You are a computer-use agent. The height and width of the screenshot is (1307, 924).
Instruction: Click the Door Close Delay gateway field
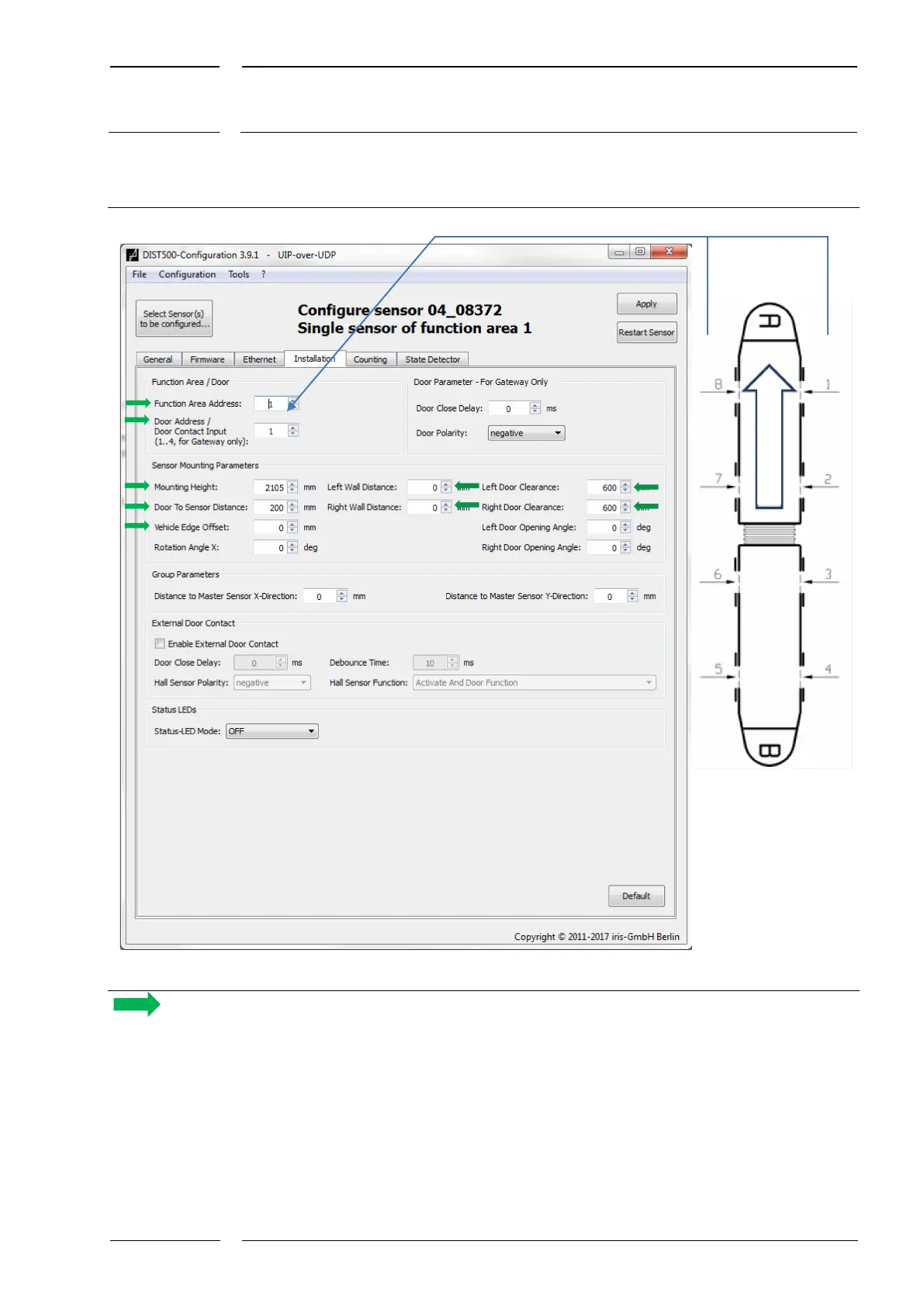tap(509, 408)
